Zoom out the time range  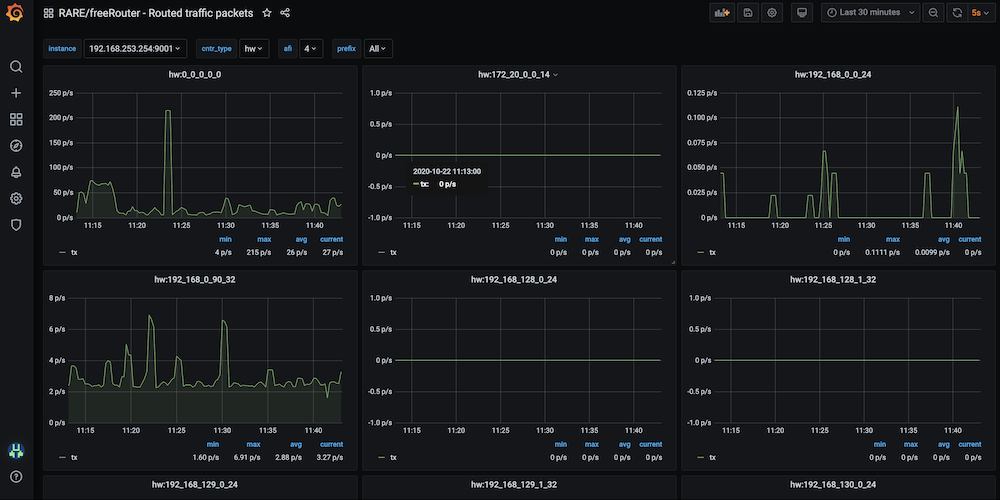point(933,13)
